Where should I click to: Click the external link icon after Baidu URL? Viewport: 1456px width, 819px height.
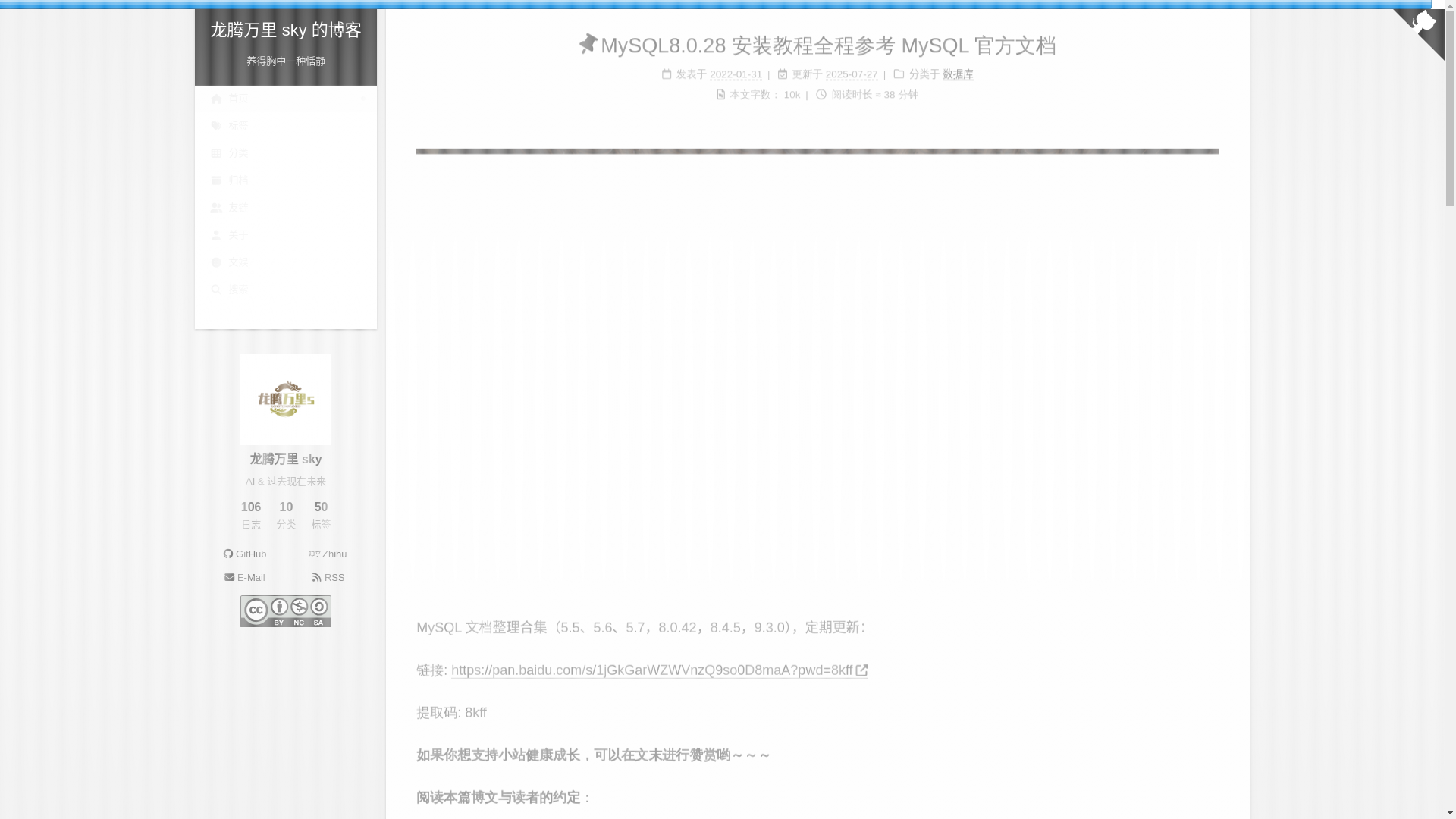point(861,670)
